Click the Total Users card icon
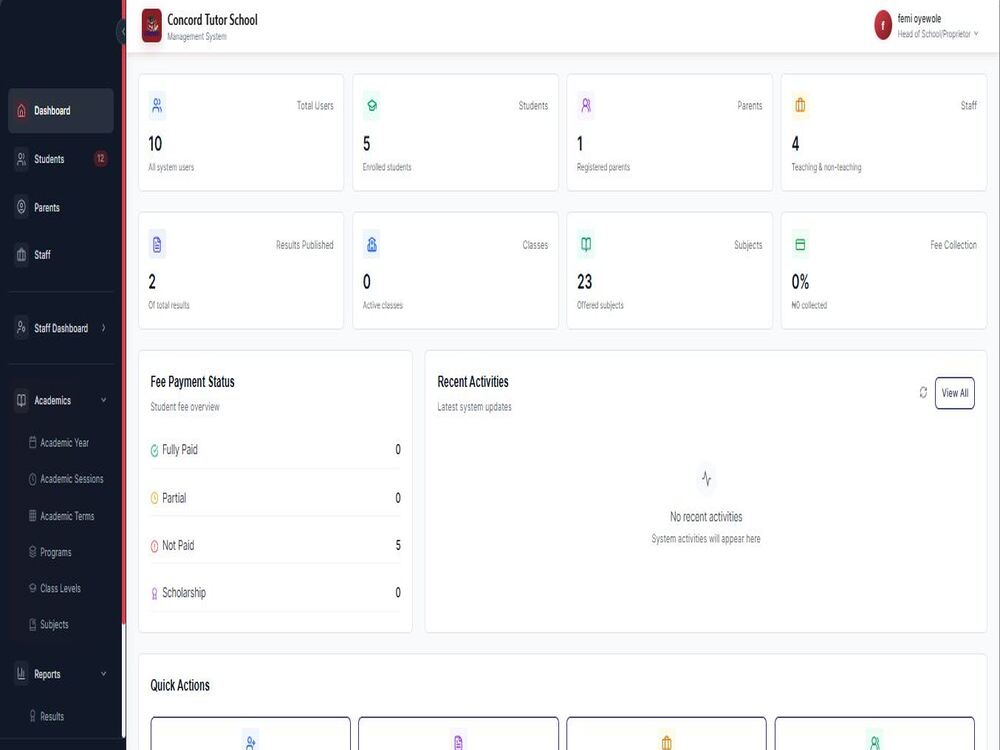Viewport: 1000px width, 750px height. coord(157,105)
